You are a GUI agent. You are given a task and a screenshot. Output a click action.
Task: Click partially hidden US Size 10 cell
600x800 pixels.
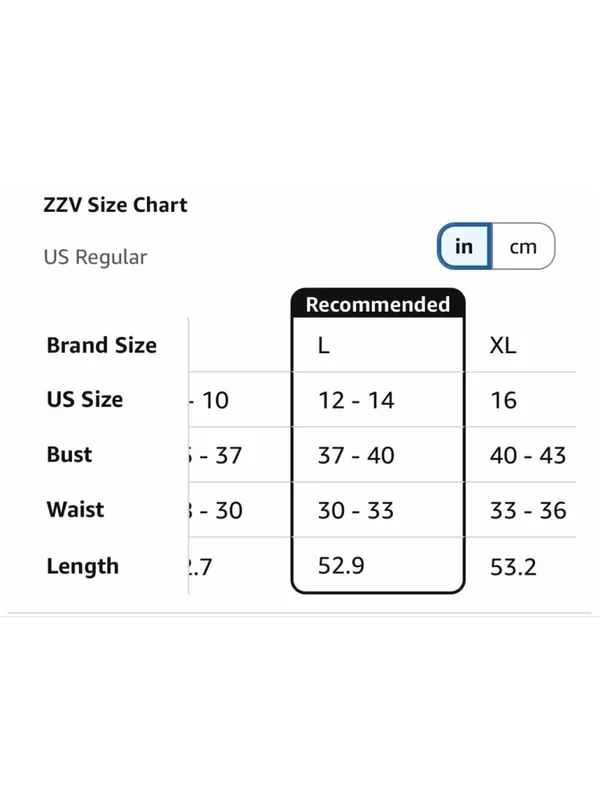coord(209,401)
